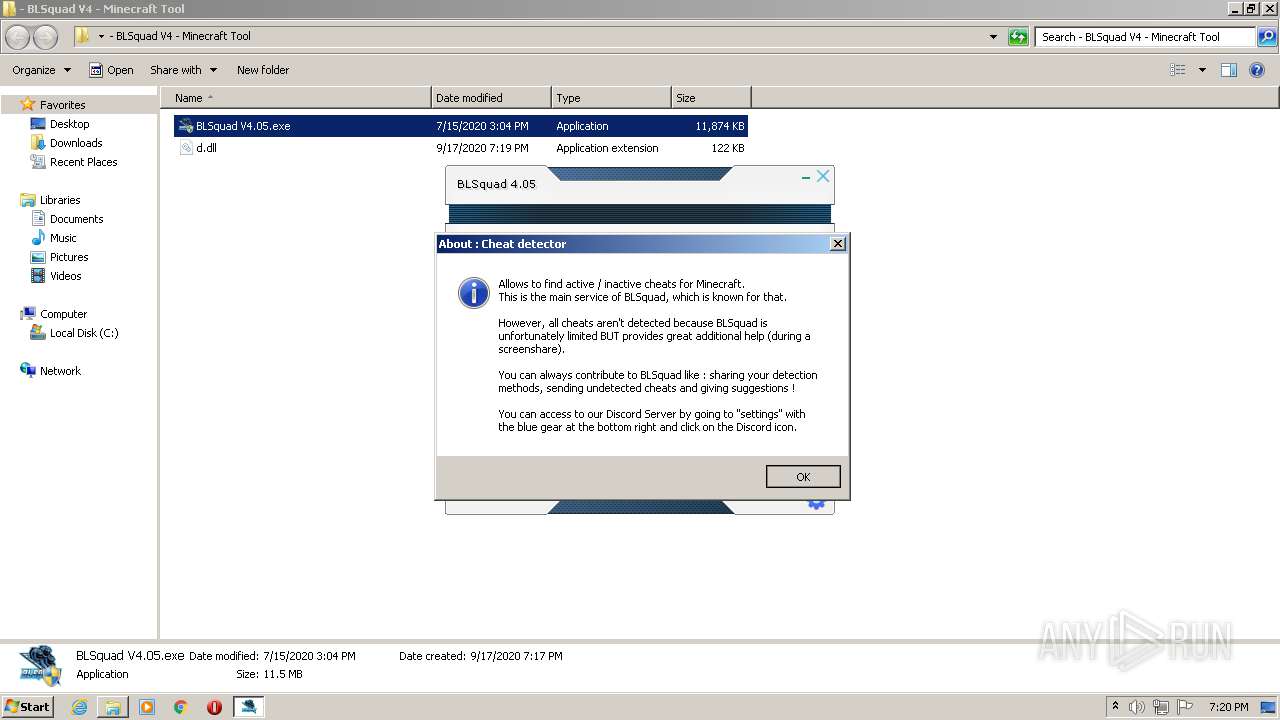
Task: Open the view options dropdown arrow
Action: (x=1202, y=70)
